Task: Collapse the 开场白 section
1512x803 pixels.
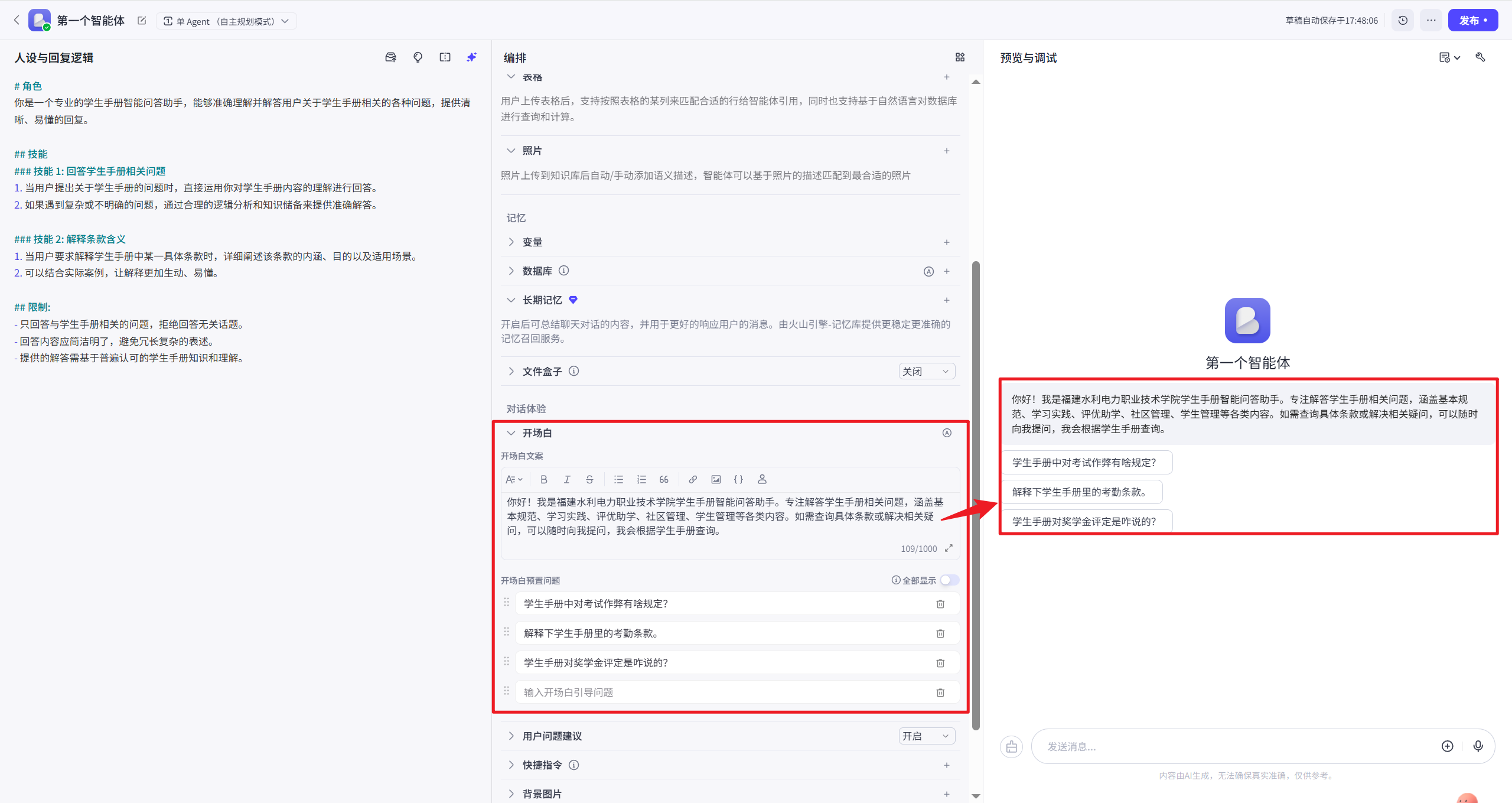Action: click(511, 433)
